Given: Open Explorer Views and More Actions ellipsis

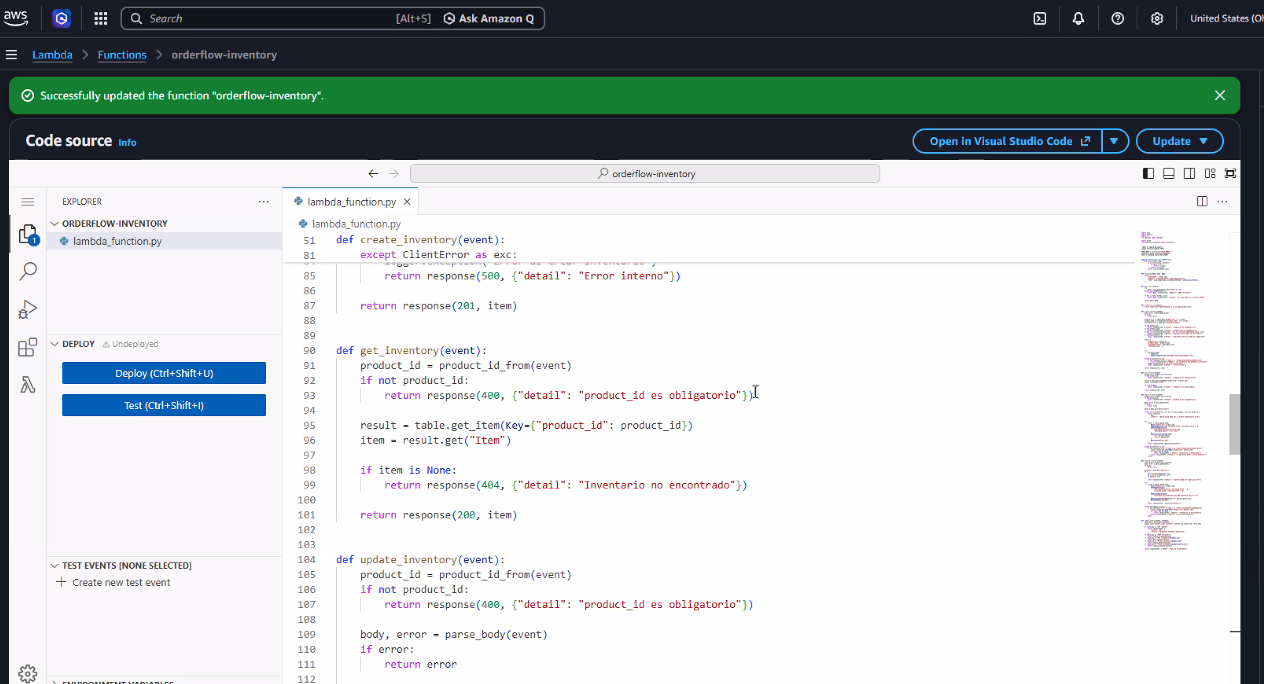Looking at the screenshot, I should click(x=264, y=201).
